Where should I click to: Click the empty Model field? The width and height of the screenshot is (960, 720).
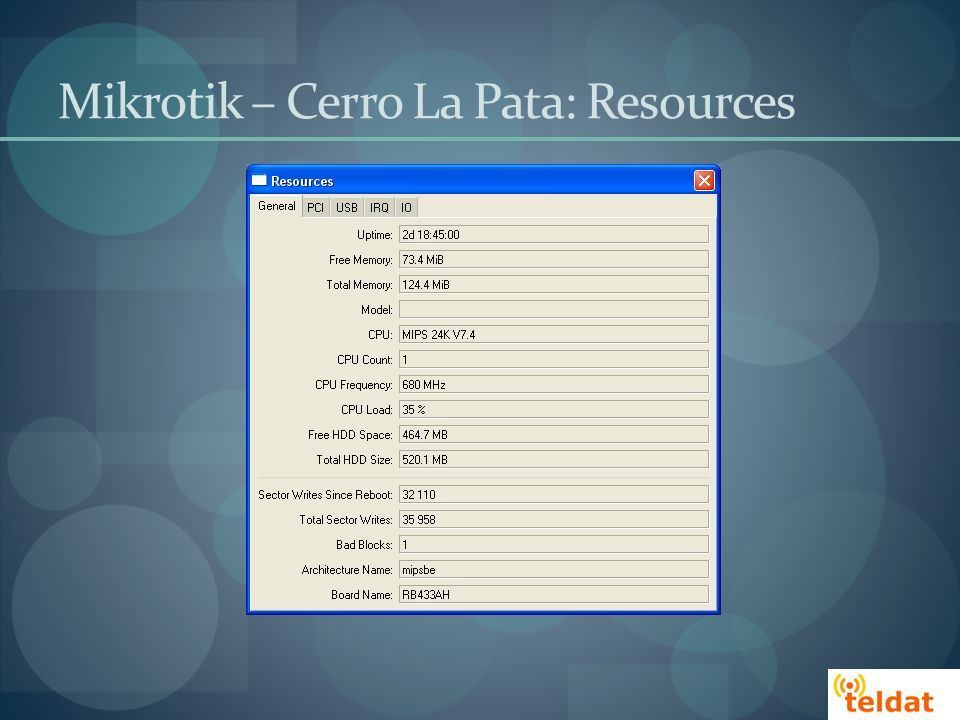click(x=553, y=310)
